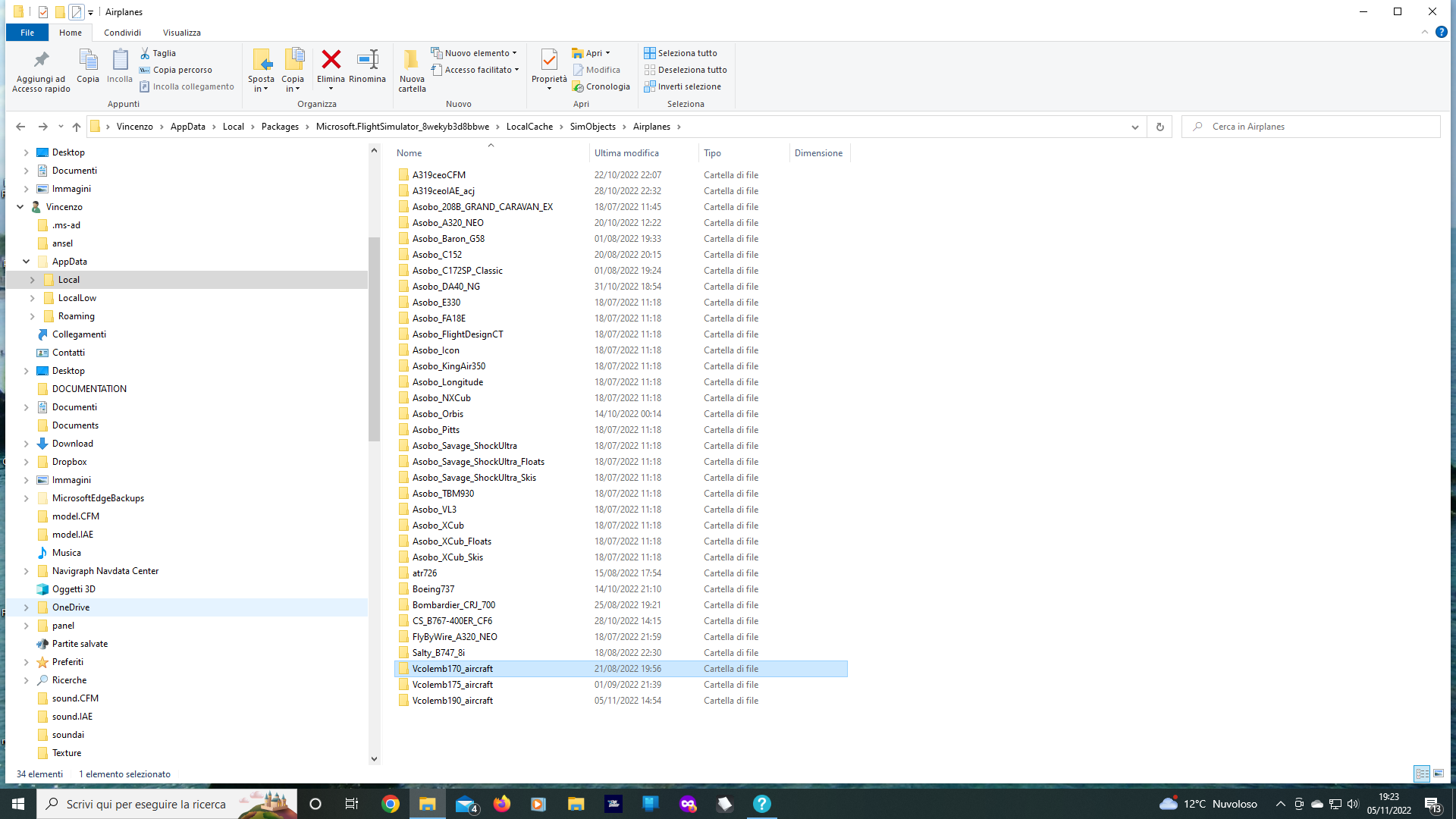Screen dimensions: 1456x819
Task: Collapse the AppData tree node
Action: click(x=27, y=262)
